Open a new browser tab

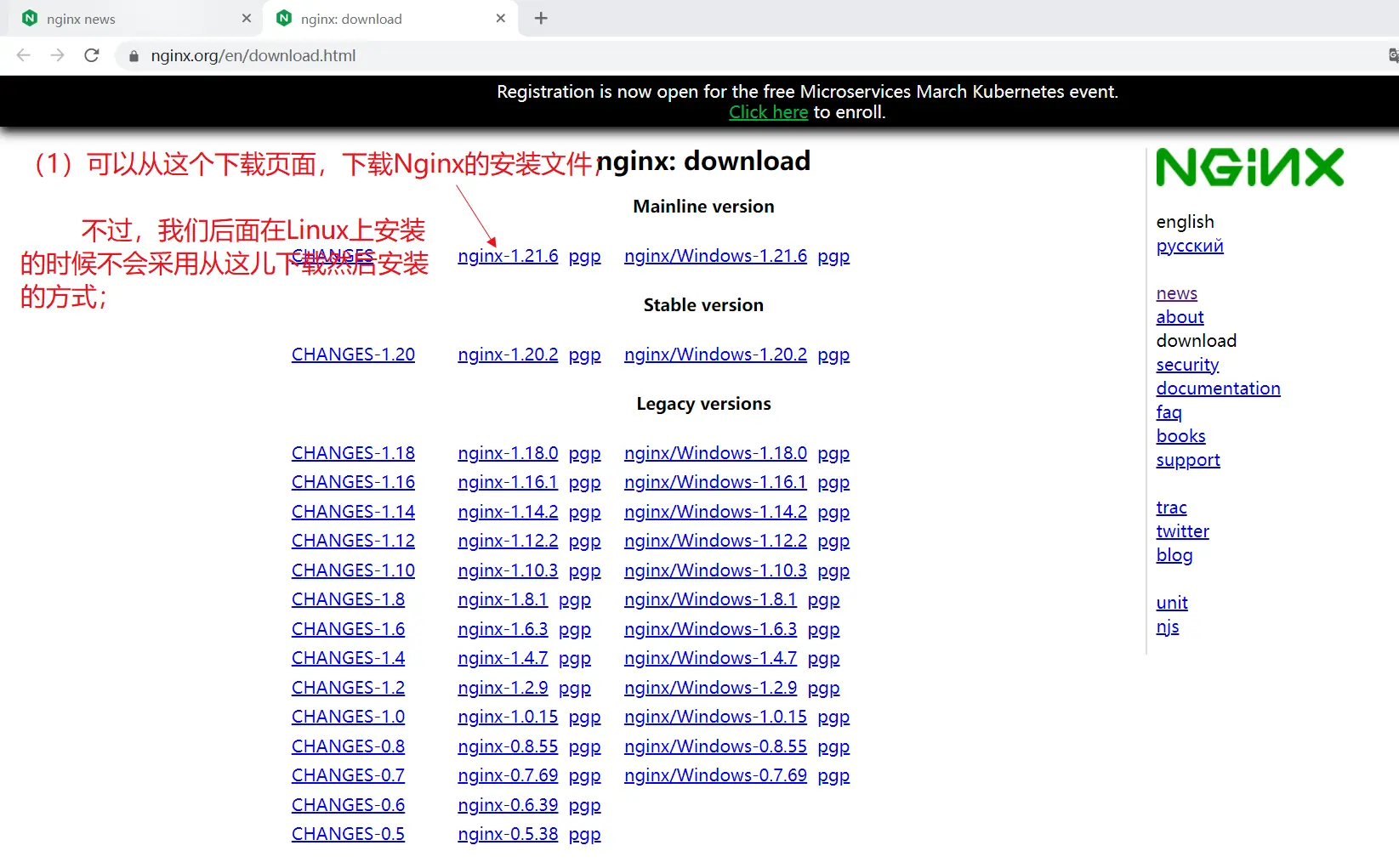[541, 18]
